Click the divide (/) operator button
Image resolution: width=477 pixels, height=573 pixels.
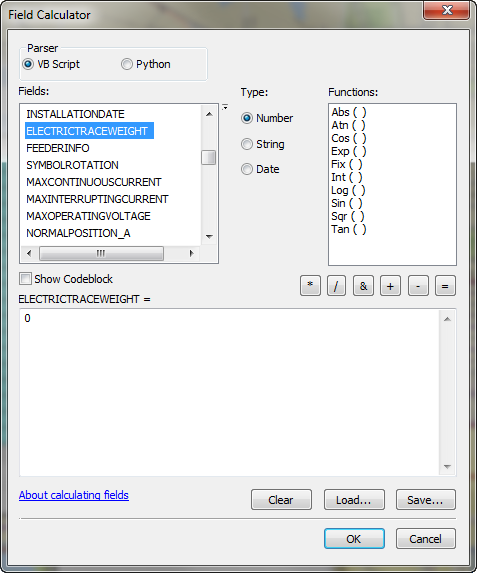click(336, 286)
